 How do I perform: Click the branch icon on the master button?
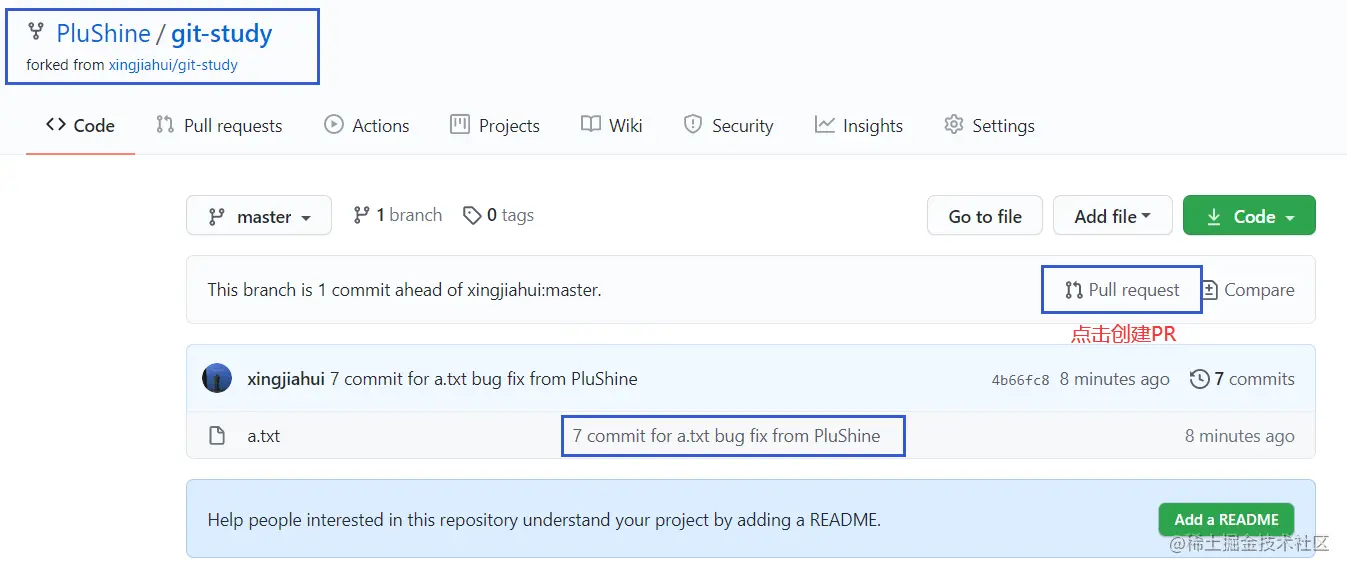(x=216, y=216)
